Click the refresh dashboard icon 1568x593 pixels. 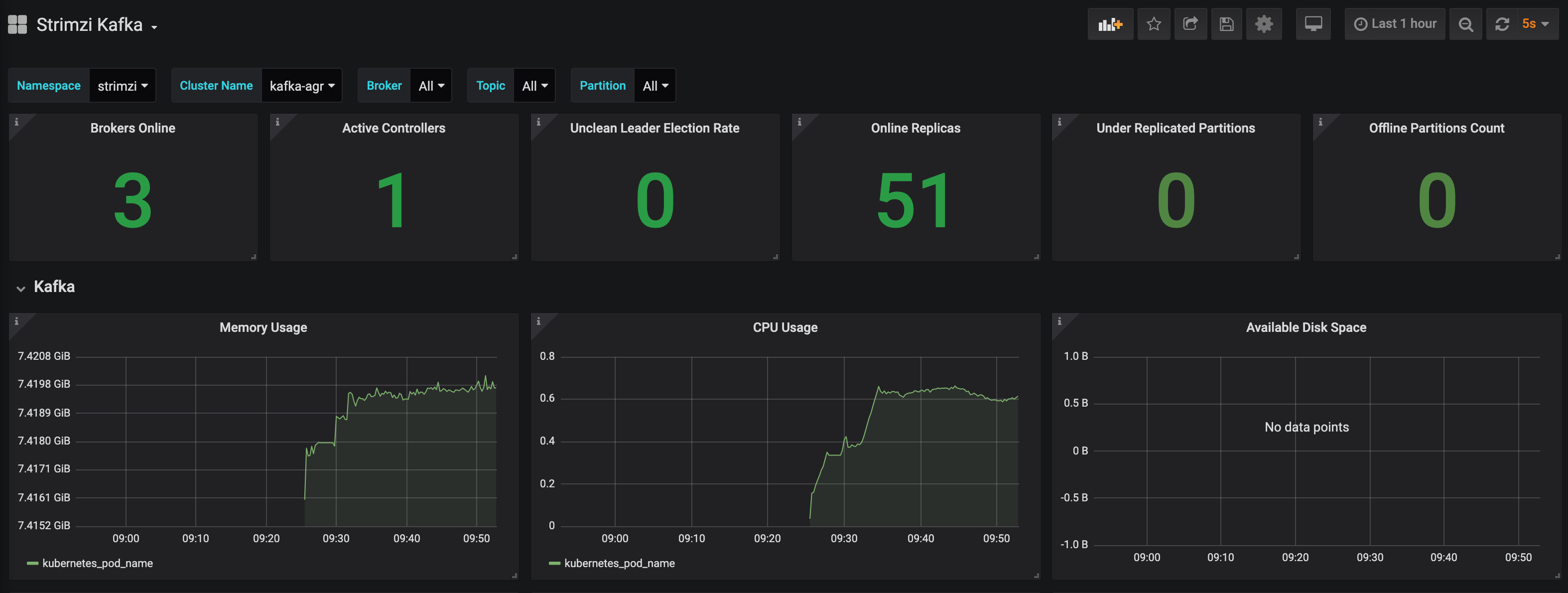1502,24
